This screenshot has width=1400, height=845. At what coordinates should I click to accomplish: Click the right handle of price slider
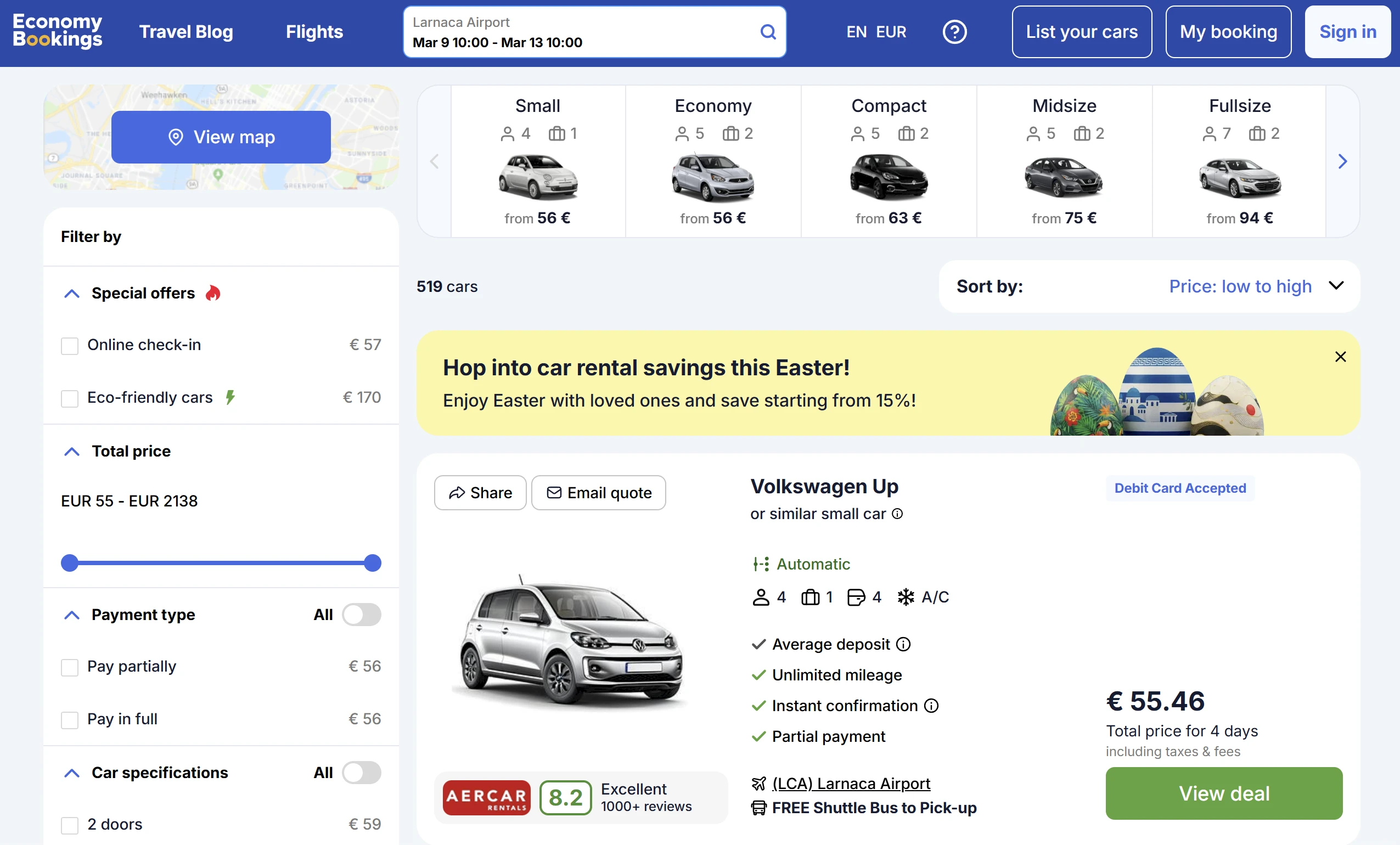[x=372, y=562]
